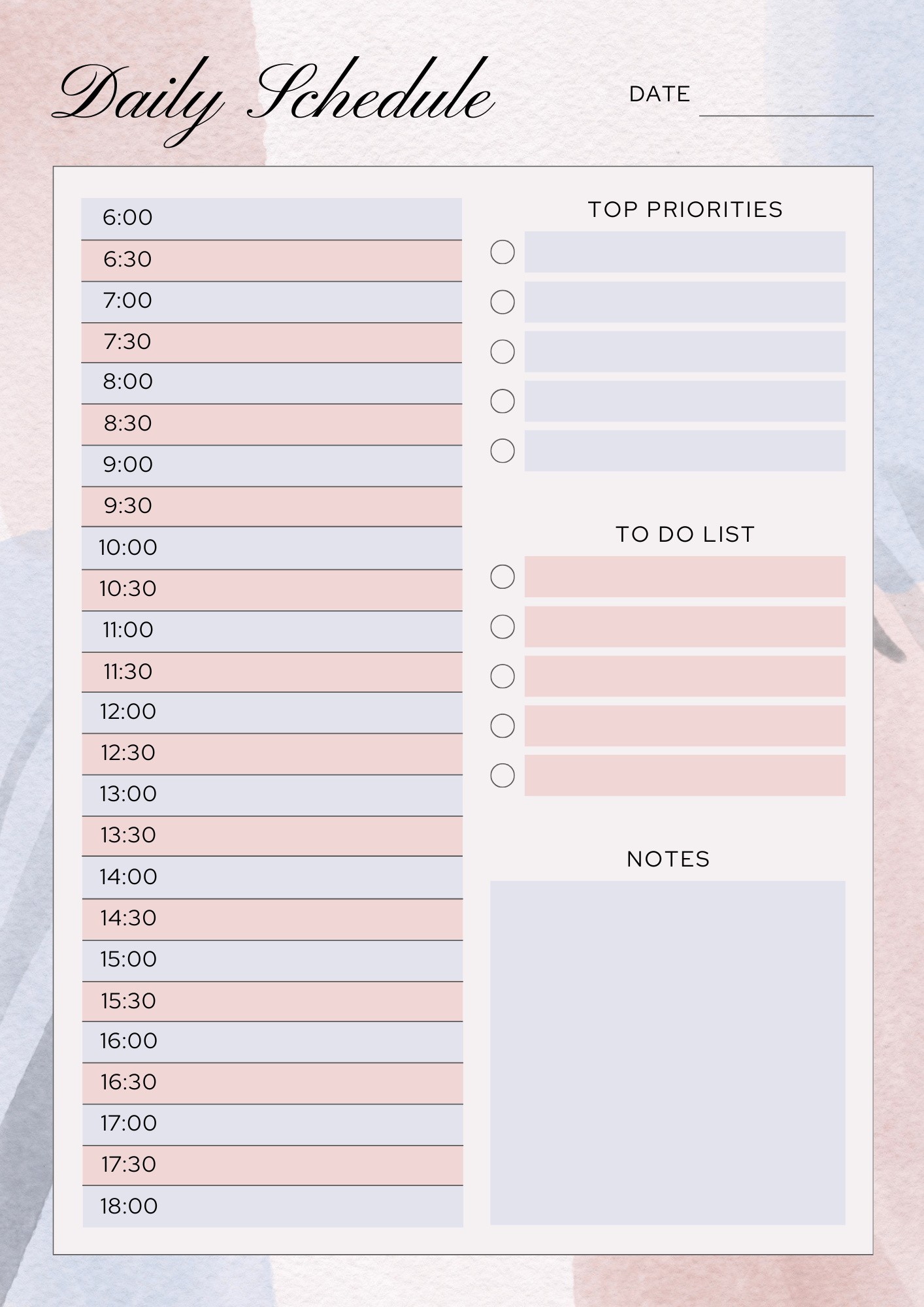
Task: Tick the second To Do List circle
Action: point(503,627)
